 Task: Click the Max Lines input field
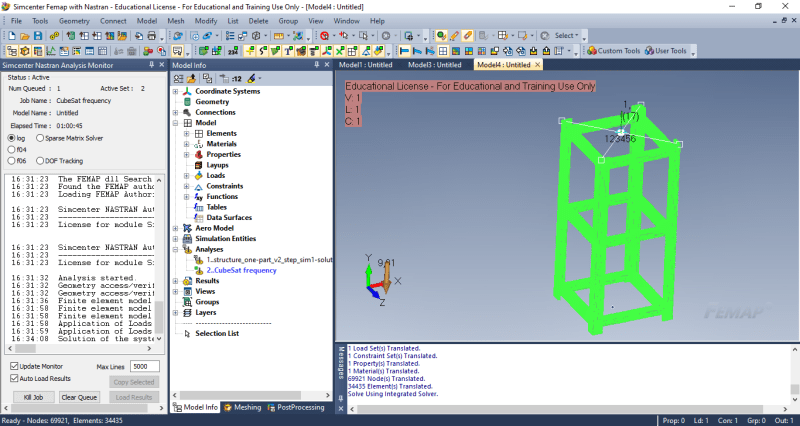(x=145, y=366)
